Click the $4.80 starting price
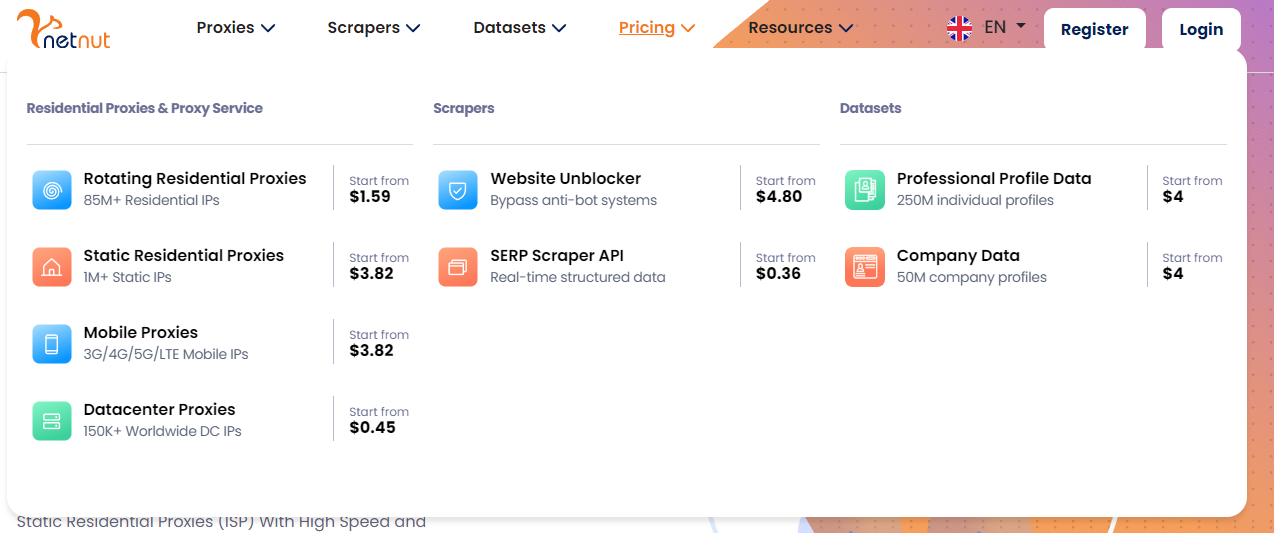Screen dimensions: 1274x533 point(779,197)
